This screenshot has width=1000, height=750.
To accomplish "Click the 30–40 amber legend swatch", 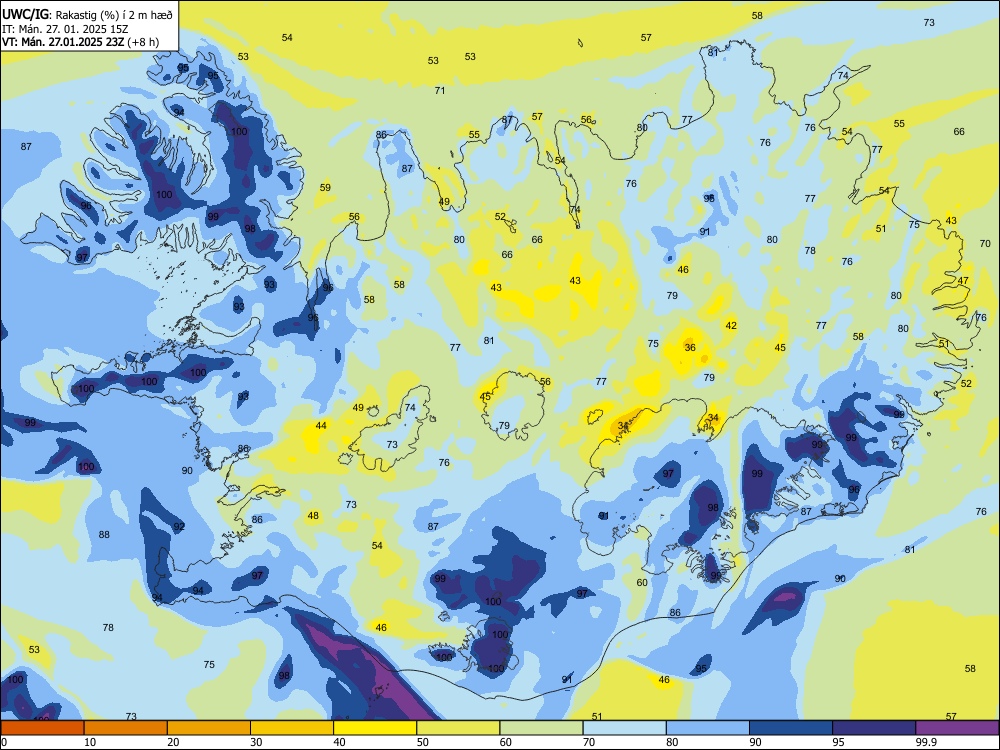I will click(x=292, y=728).
